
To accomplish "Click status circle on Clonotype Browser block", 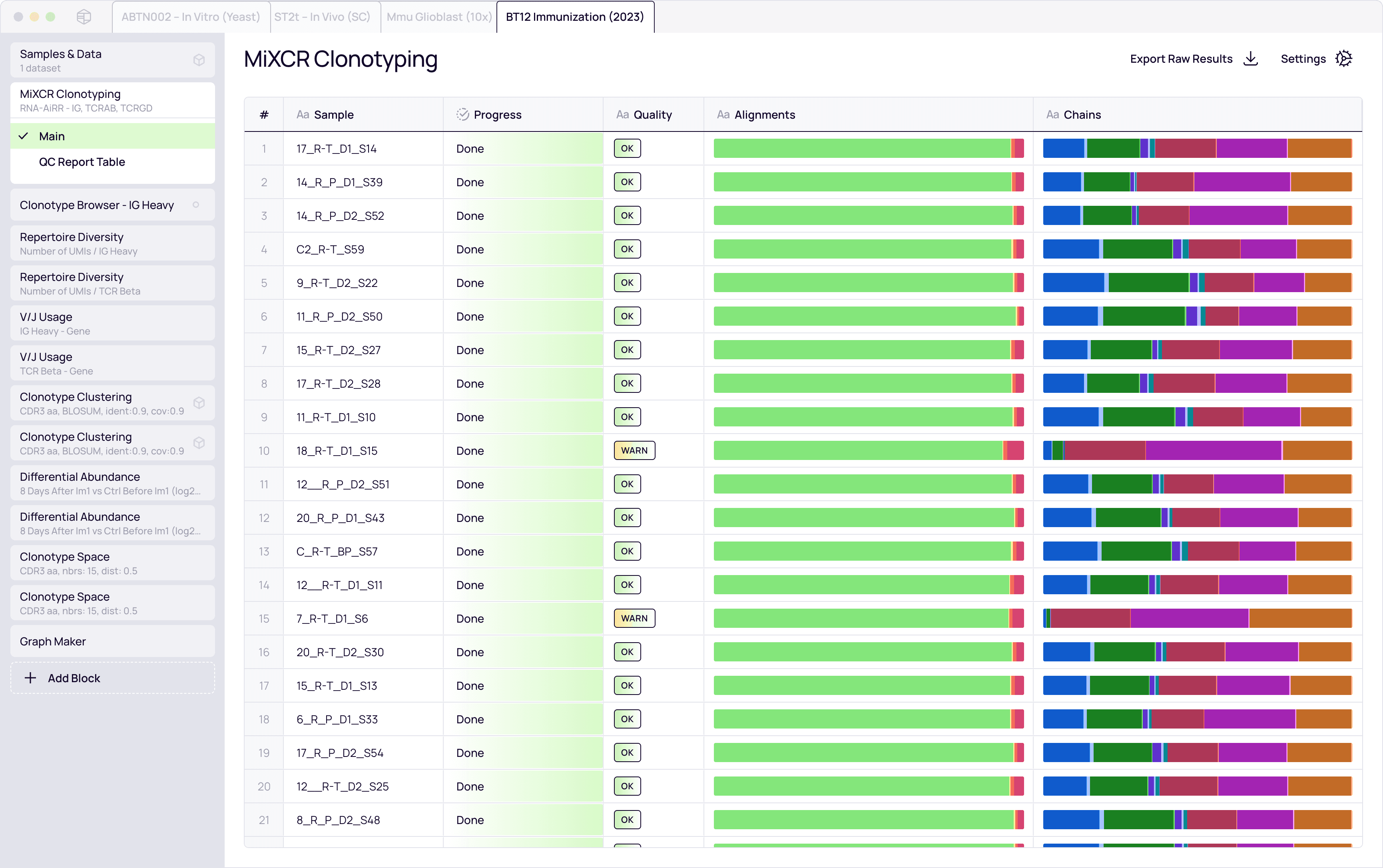I will (x=196, y=205).
